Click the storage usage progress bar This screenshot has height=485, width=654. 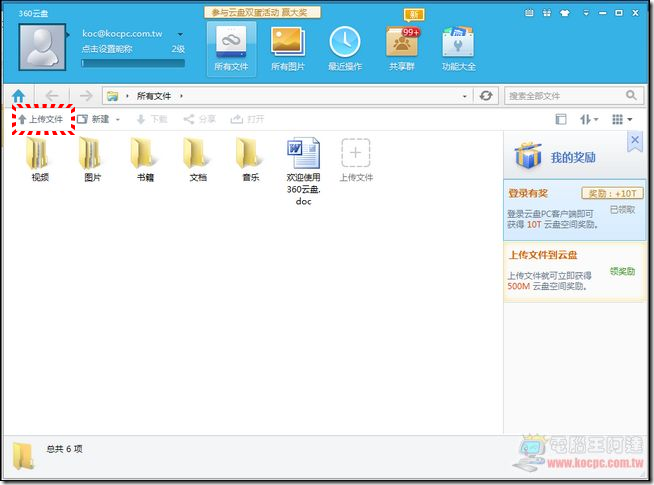pos(133,63)
